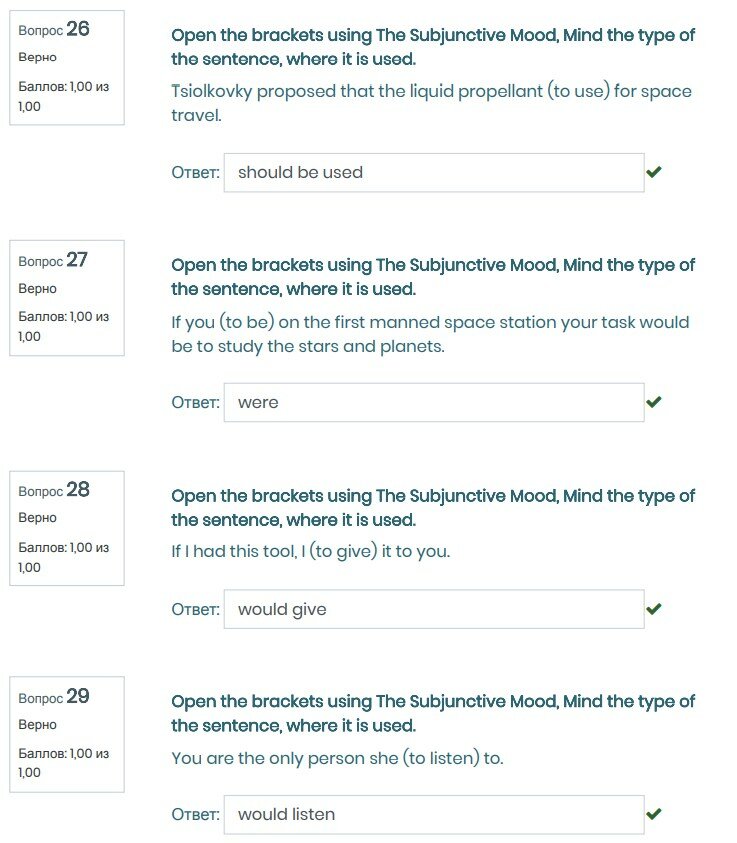Click into the 'would listen' answer field
Image resolution: width=737 pixels, height=843 pixels.
coord(433,814)
